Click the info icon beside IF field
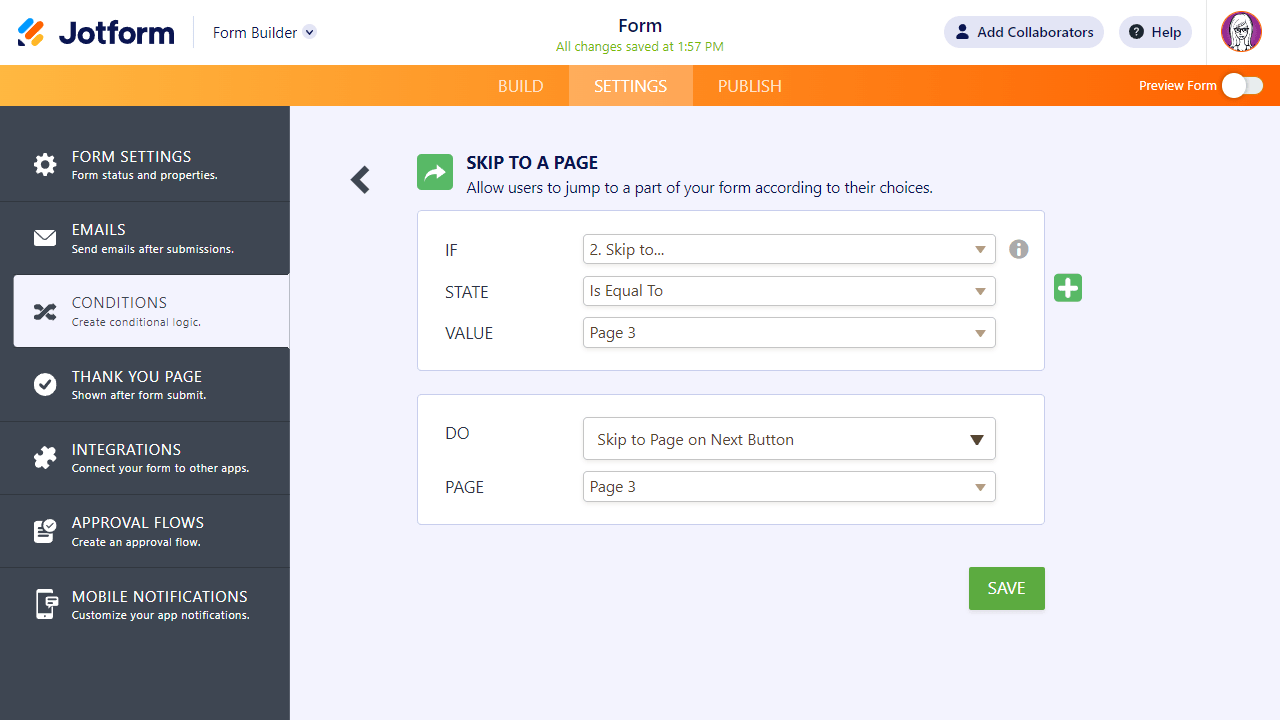This screenshot has width=1280, height=720. [1018, 249]
